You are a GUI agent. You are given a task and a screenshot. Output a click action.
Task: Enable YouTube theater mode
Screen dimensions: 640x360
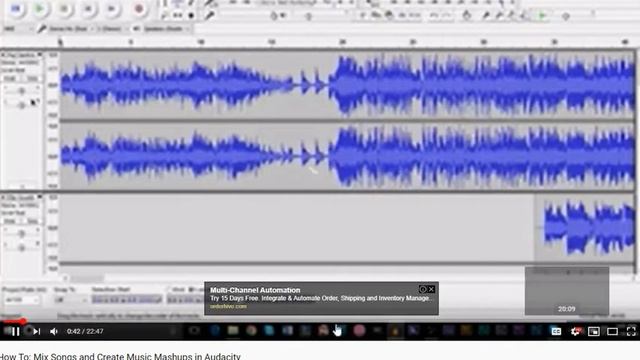pyautogui.click(x=612, y=331)
